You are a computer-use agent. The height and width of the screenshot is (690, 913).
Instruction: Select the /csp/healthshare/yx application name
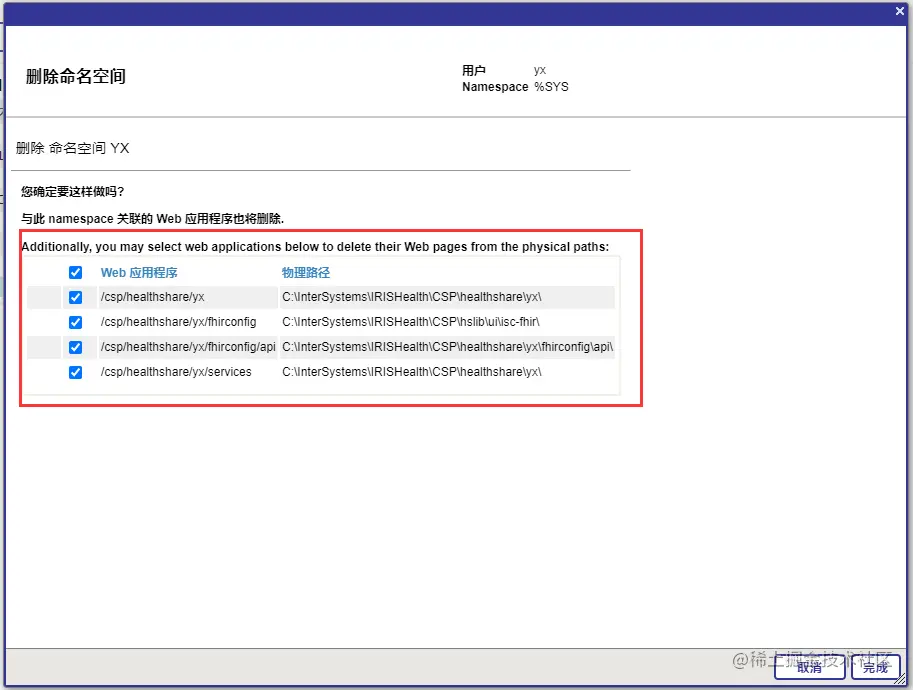click(x=153, y=297)
